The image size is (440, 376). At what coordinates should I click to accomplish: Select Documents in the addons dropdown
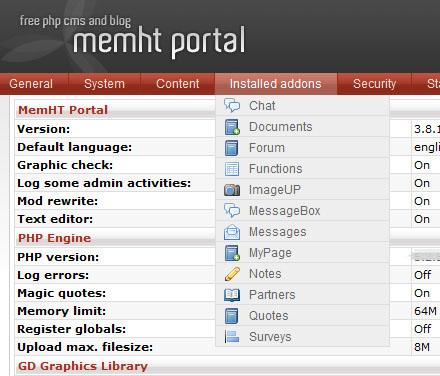coord(302,127)
